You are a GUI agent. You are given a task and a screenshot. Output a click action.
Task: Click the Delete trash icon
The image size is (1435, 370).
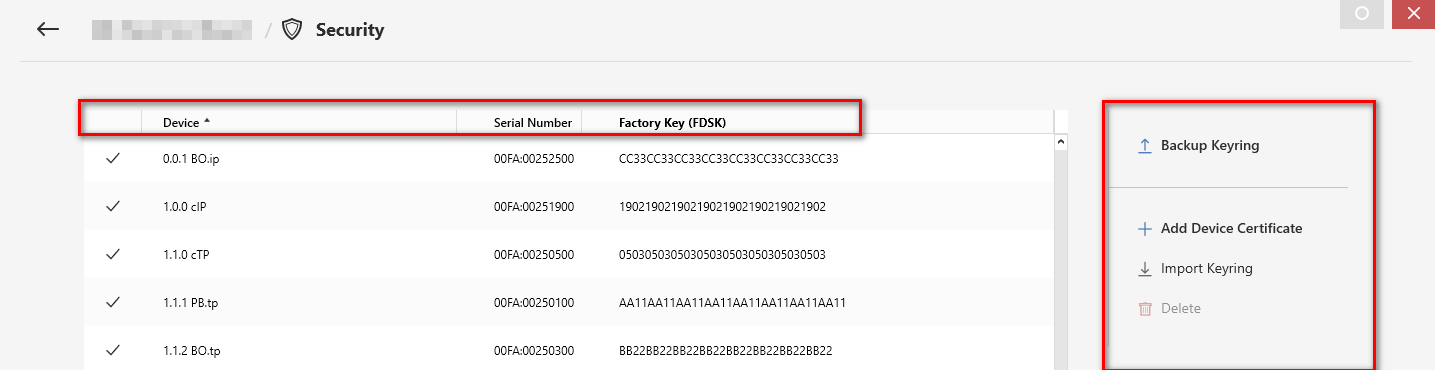coord(1145,309)
